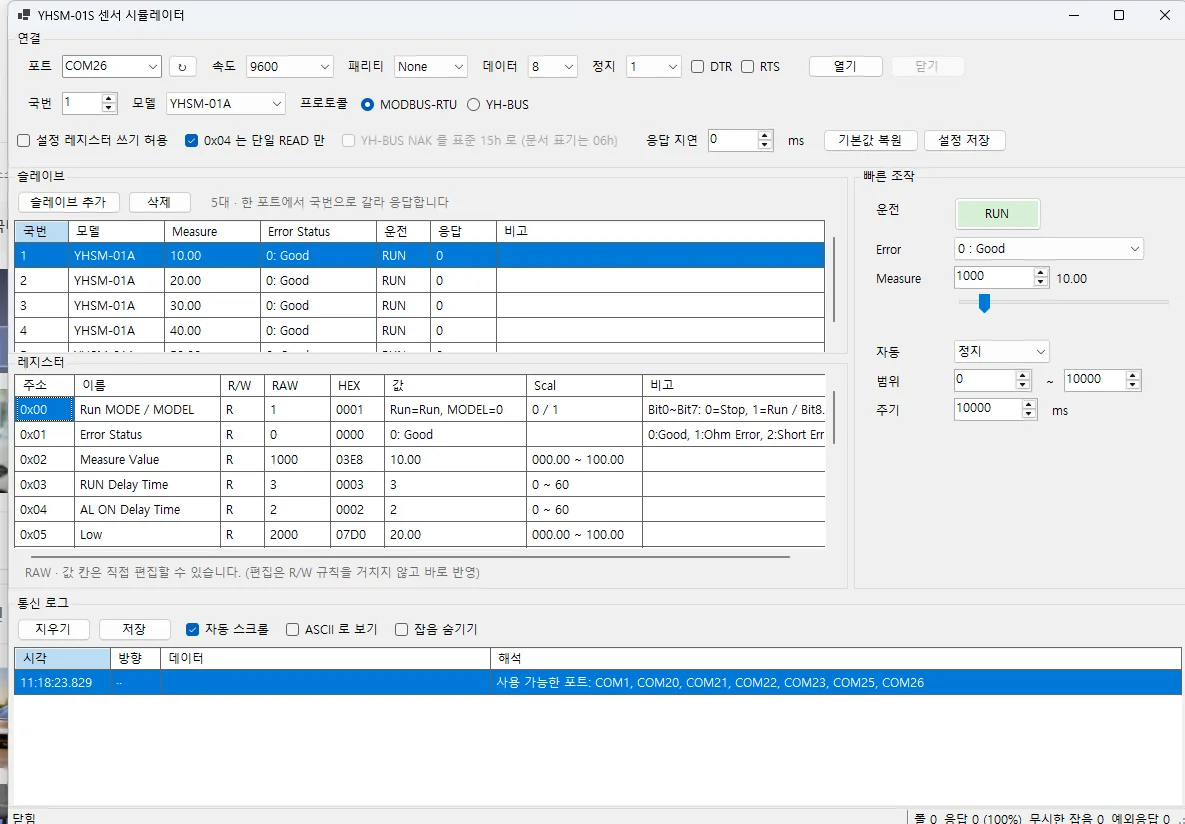
Task: Click the port refresh icon button
Action: 182,67
